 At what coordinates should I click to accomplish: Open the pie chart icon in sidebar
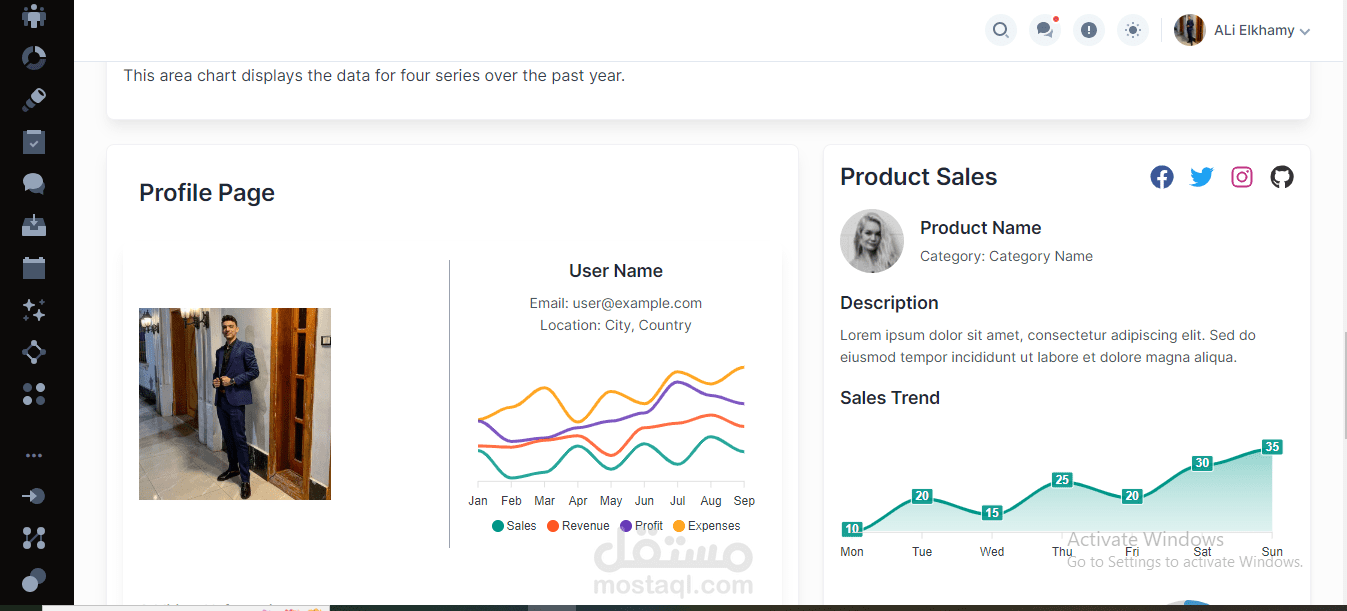point(34,57)
